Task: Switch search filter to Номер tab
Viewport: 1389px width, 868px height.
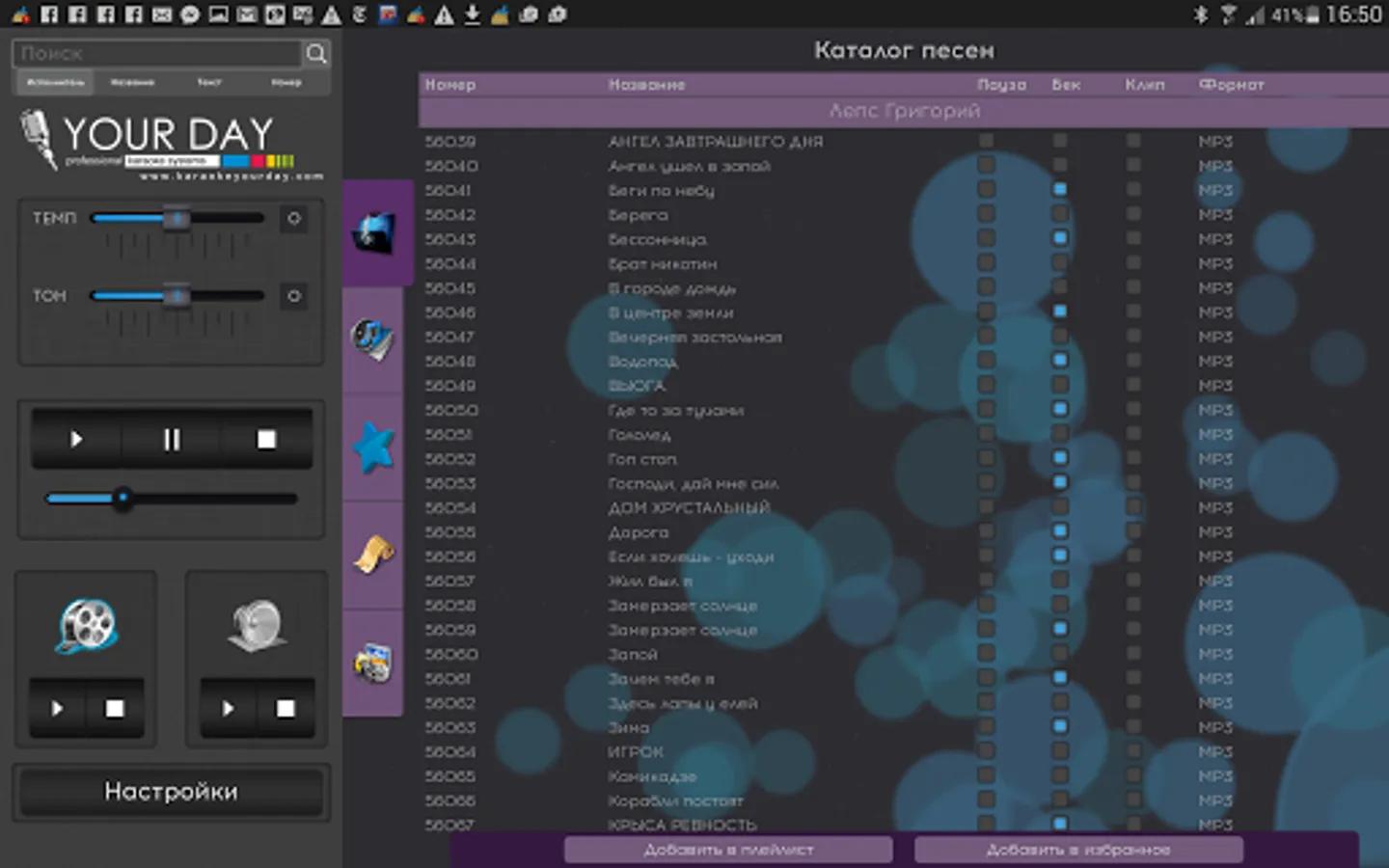Action: pos(286,83)
